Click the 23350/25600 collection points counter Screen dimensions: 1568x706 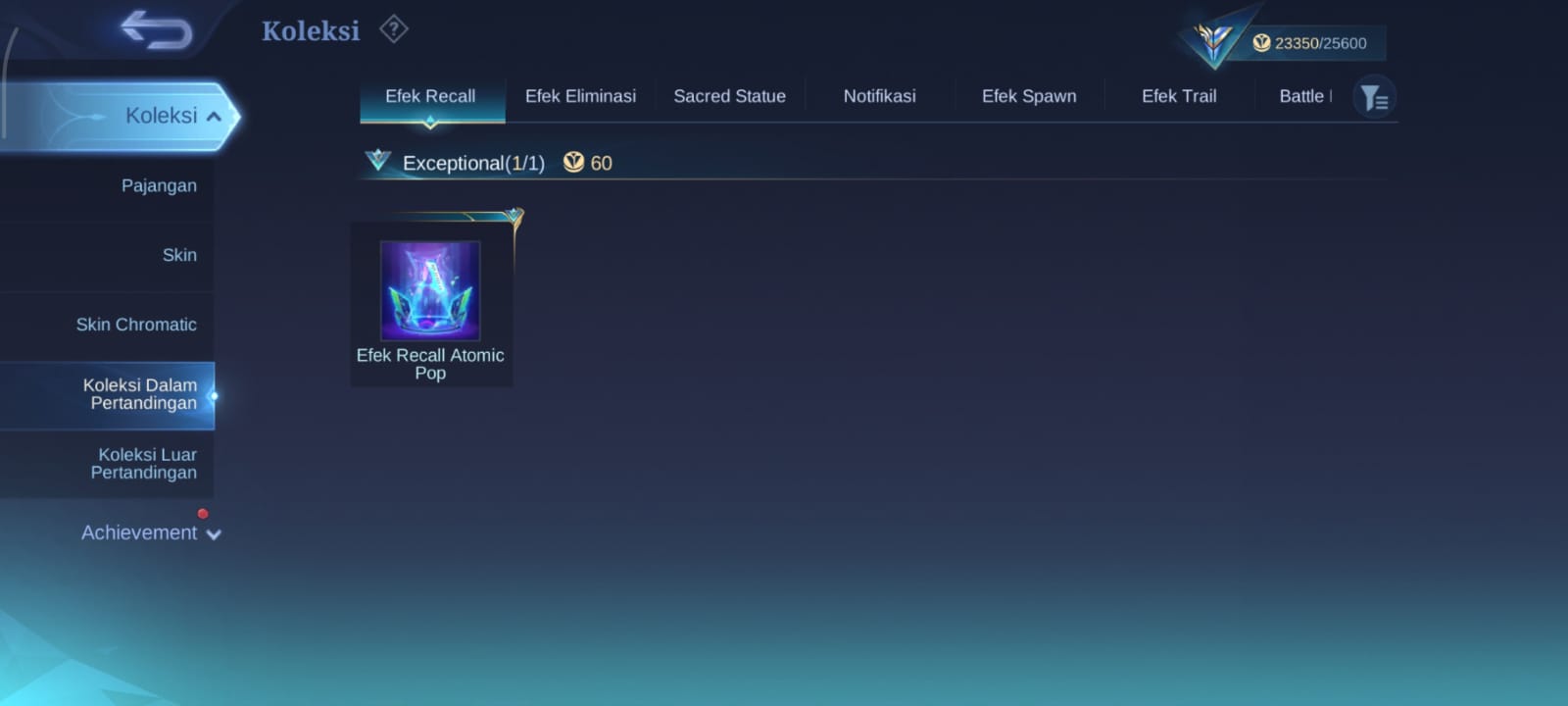point(1319,43)
